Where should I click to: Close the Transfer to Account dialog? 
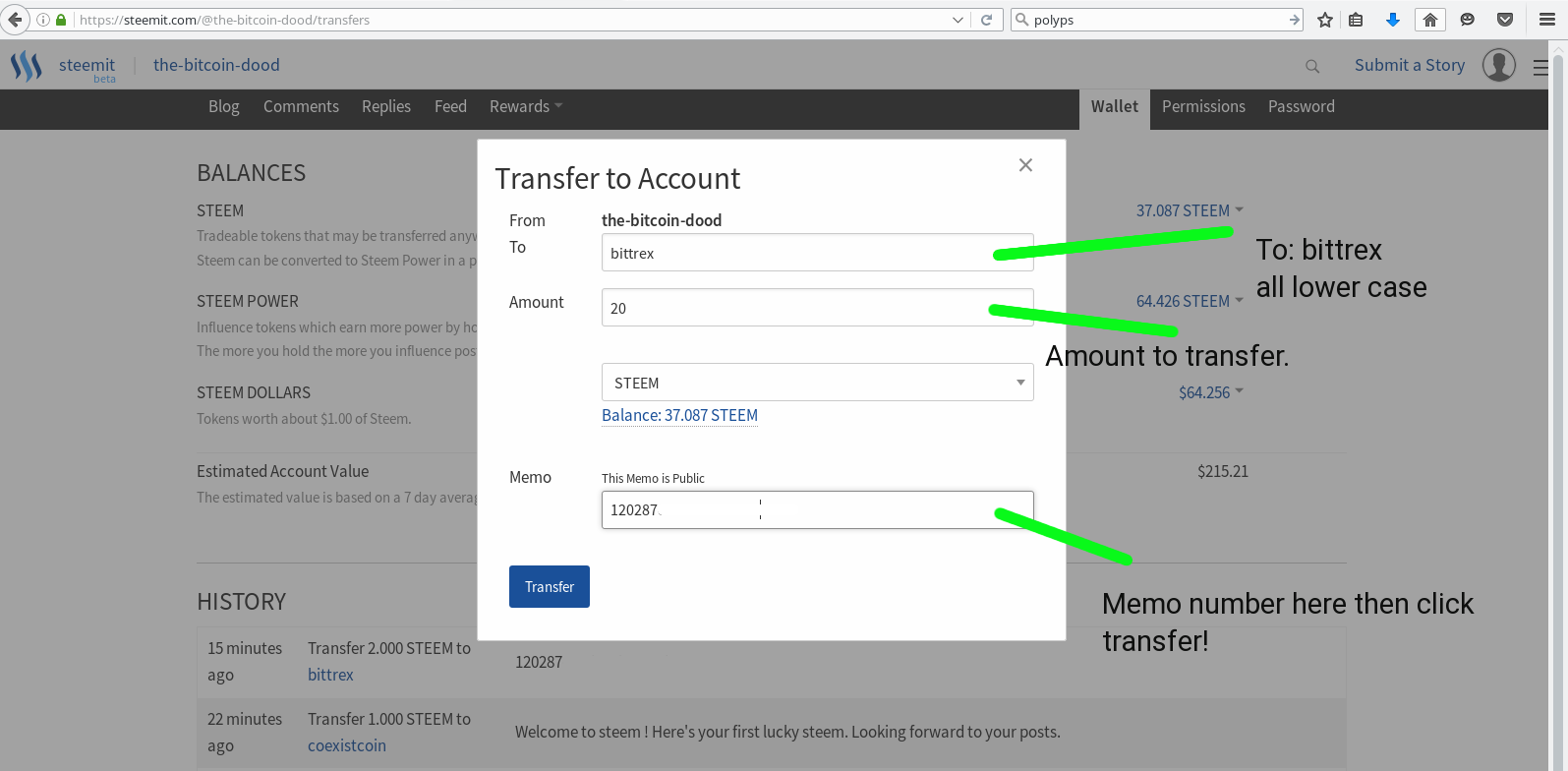1025,165
